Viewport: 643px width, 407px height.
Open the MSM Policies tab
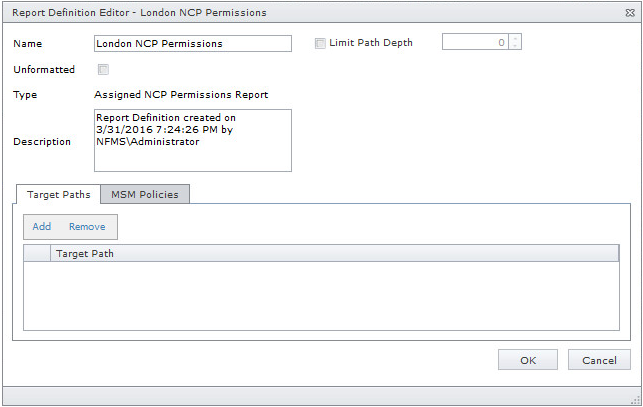145,194
